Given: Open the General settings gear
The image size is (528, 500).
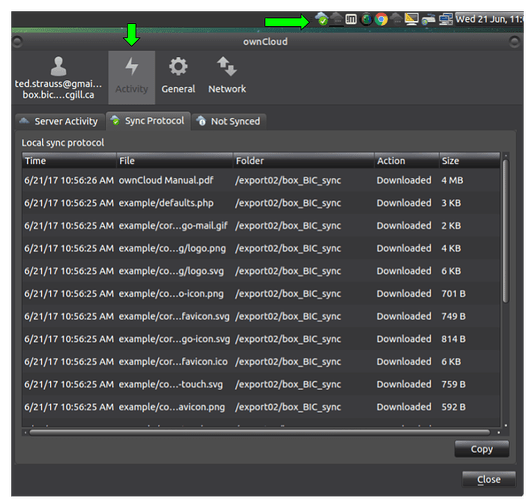Looking at the screenshot, I should tap(178, 76).
